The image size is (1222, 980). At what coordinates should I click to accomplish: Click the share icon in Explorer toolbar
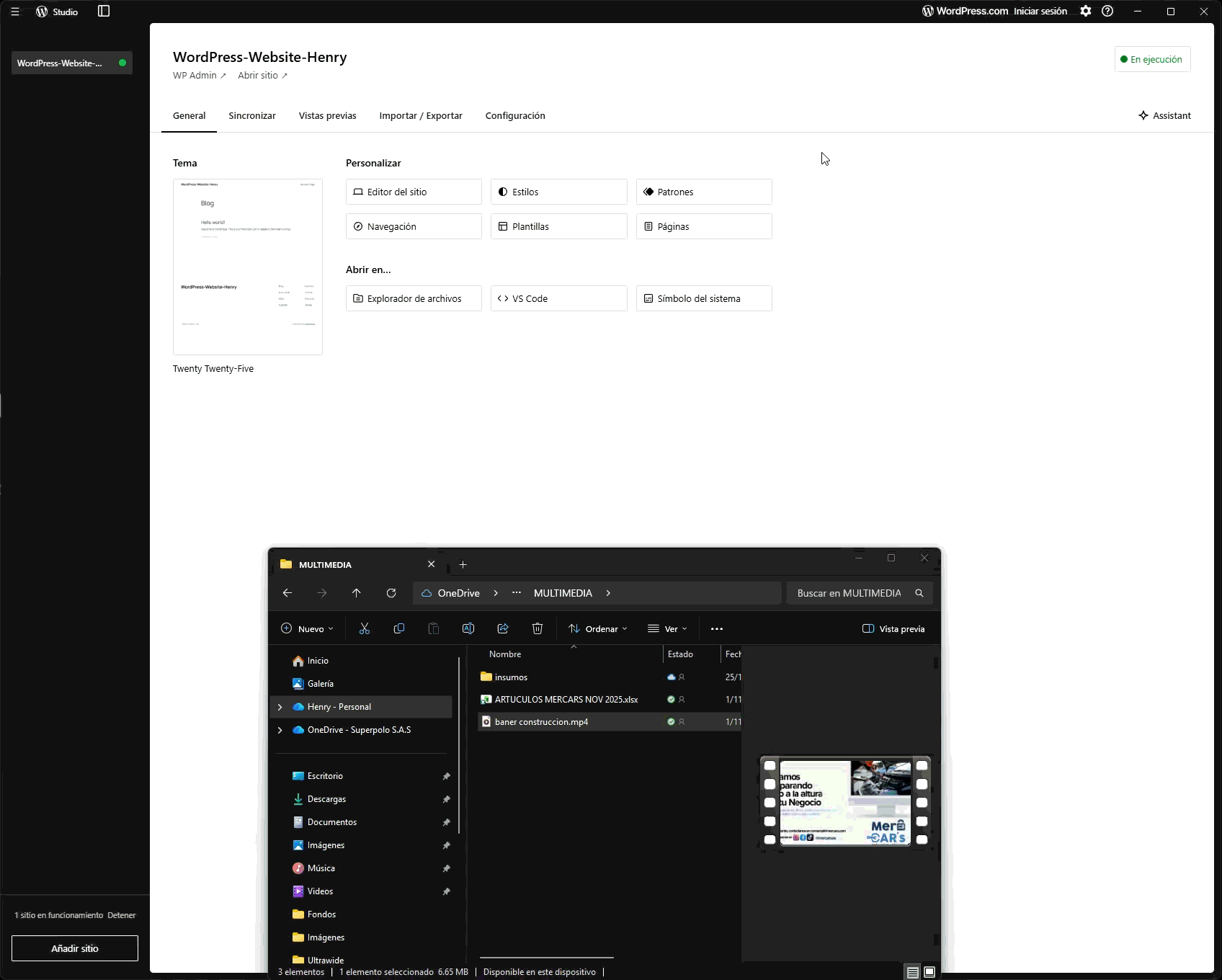(x=503, y=629)
